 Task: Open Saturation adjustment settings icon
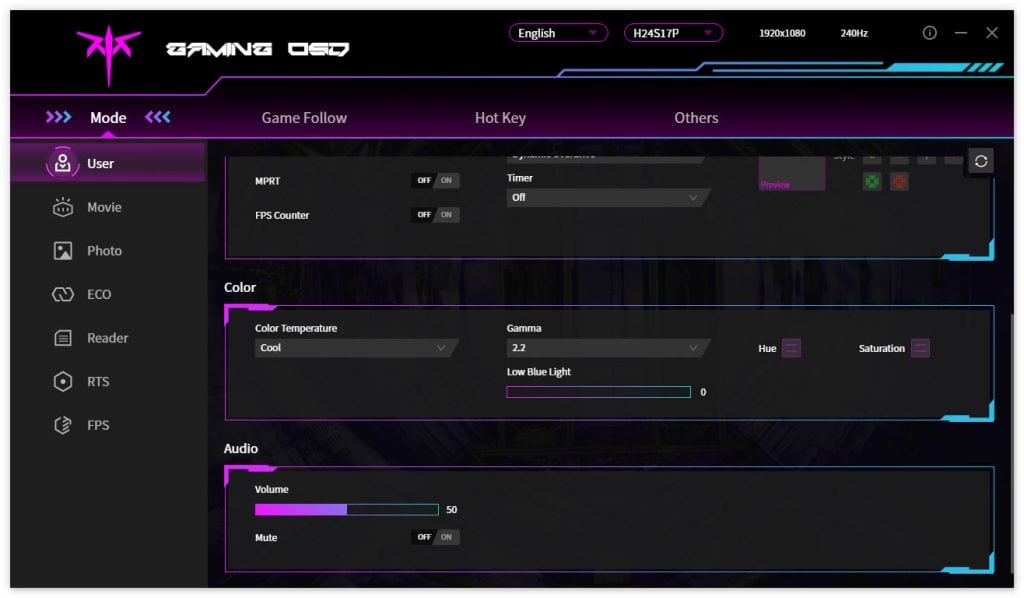tap(920, 348)
